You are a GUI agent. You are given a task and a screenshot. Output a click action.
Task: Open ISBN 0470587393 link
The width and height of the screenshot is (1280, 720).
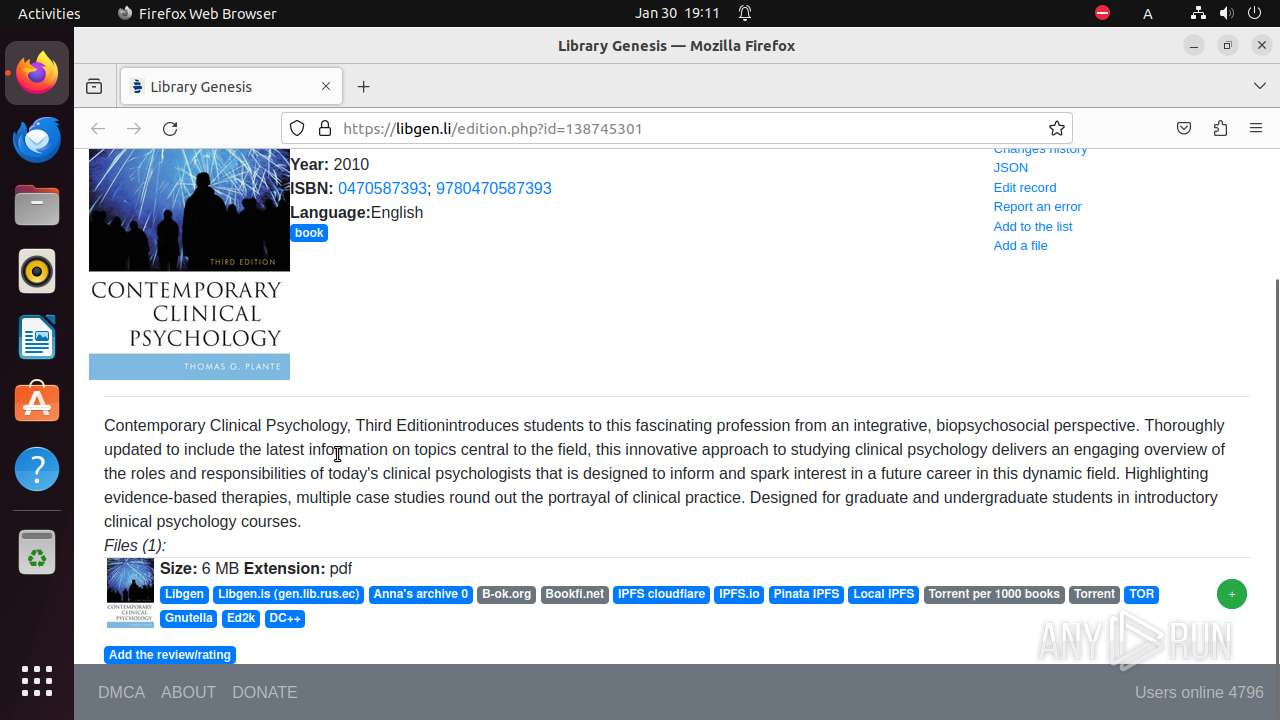382,188
